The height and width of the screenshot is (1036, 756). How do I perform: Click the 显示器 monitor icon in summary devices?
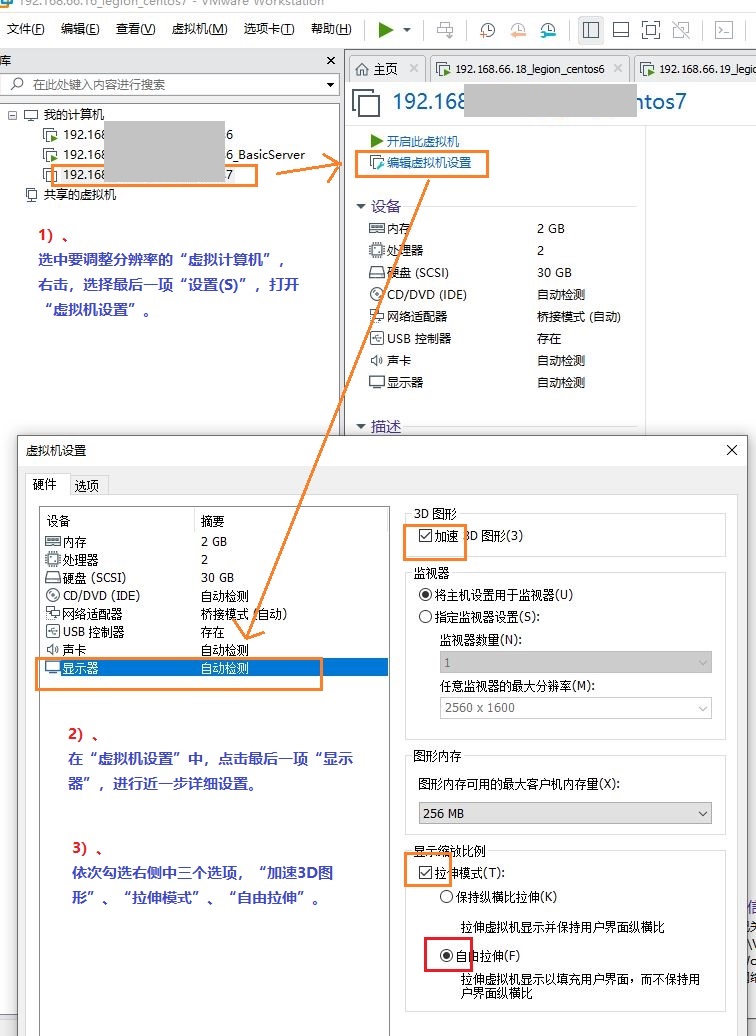(x=377, y=382)
